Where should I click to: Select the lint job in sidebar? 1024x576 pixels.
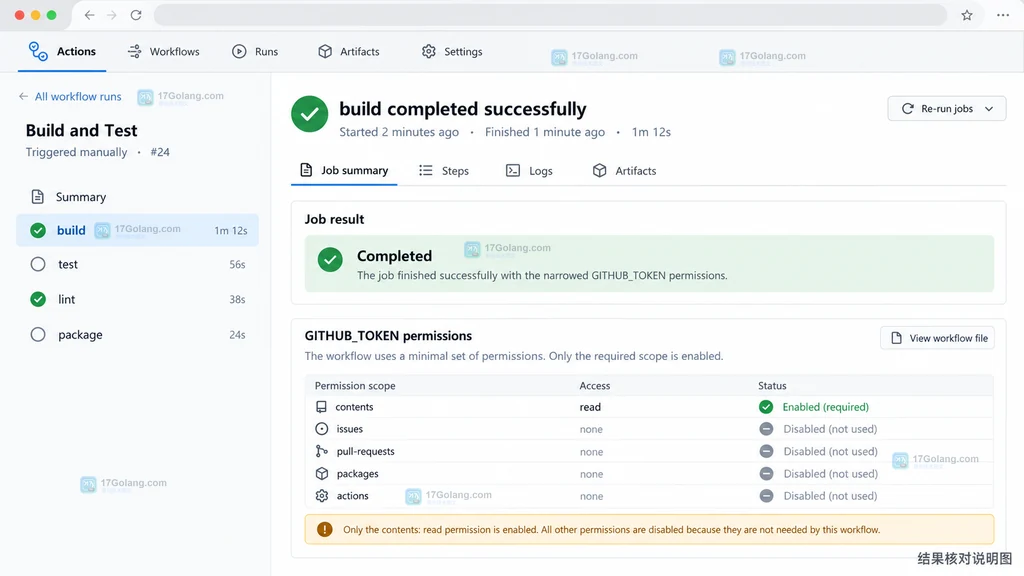click(137, 299)
